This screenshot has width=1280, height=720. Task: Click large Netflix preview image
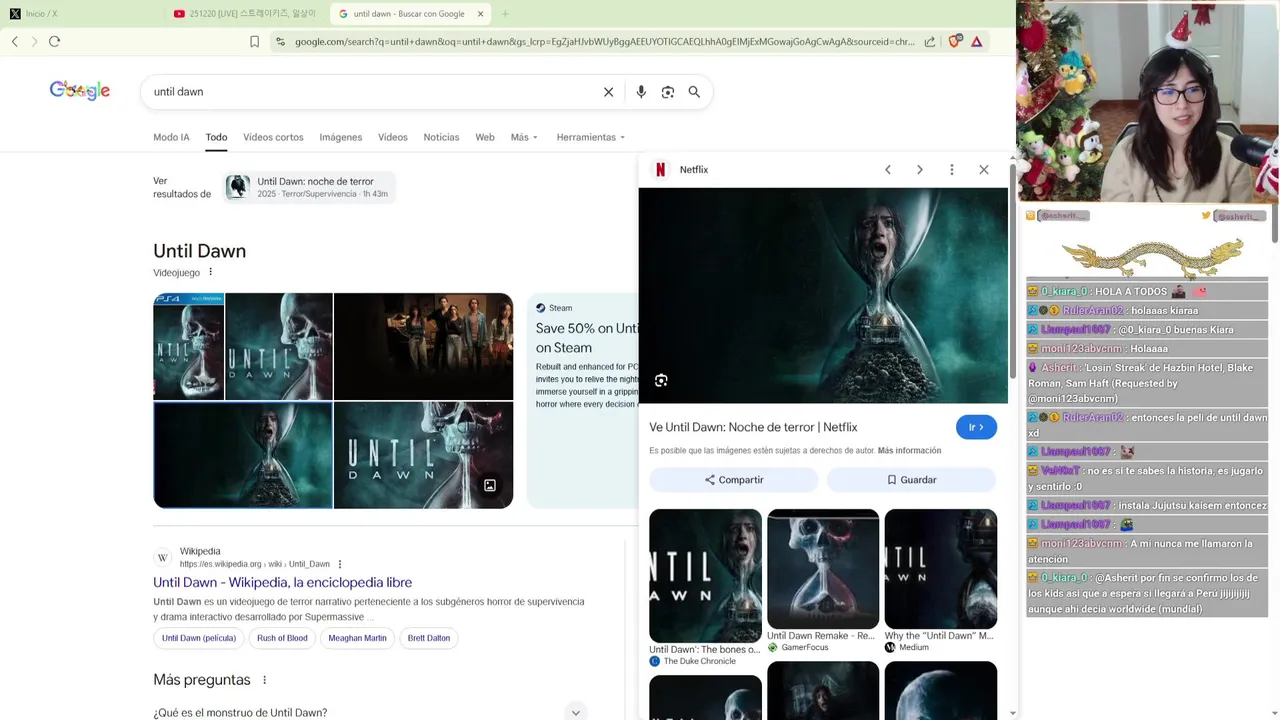(823, 295)
